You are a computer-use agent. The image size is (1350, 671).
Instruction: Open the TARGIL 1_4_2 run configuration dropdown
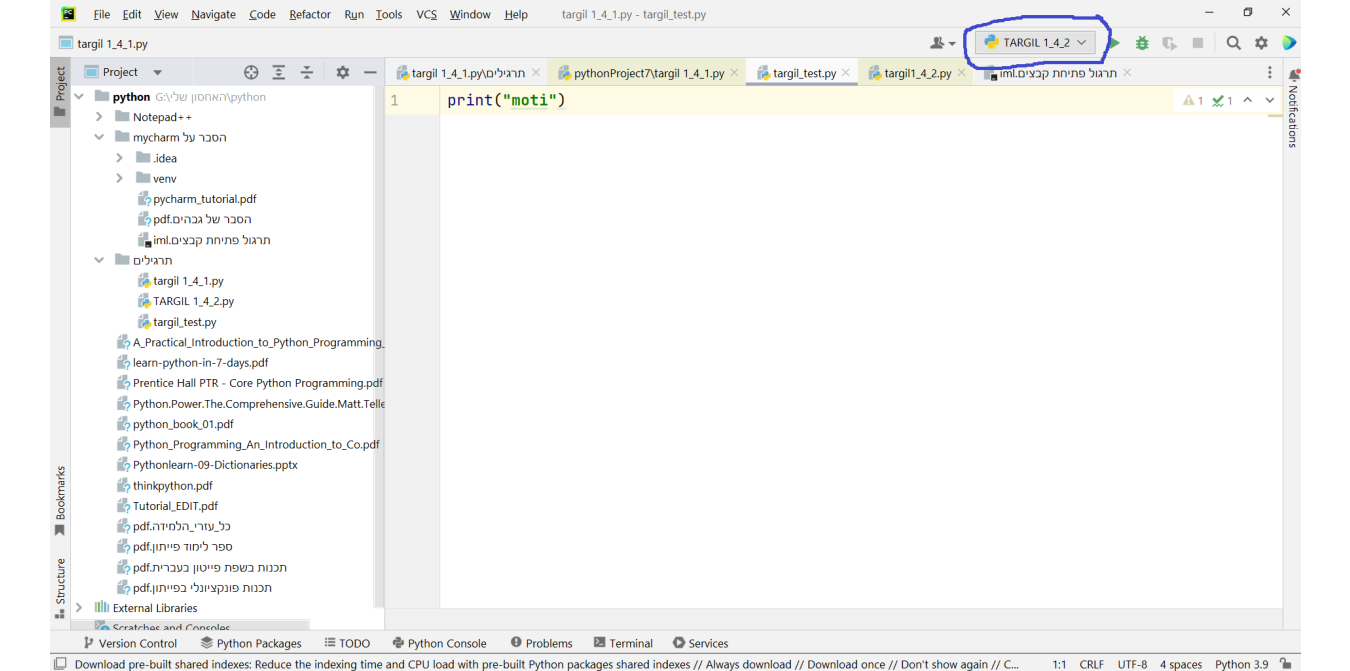coord(1036,43)
